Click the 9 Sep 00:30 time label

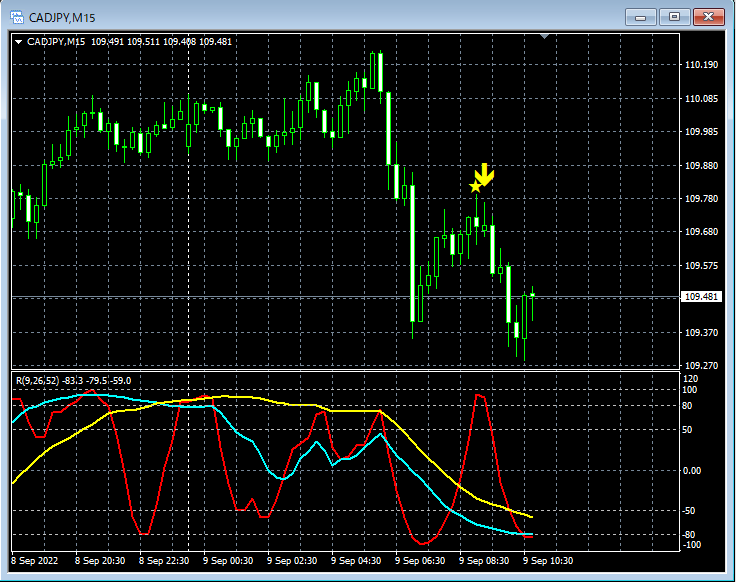(x=228, y=561)
